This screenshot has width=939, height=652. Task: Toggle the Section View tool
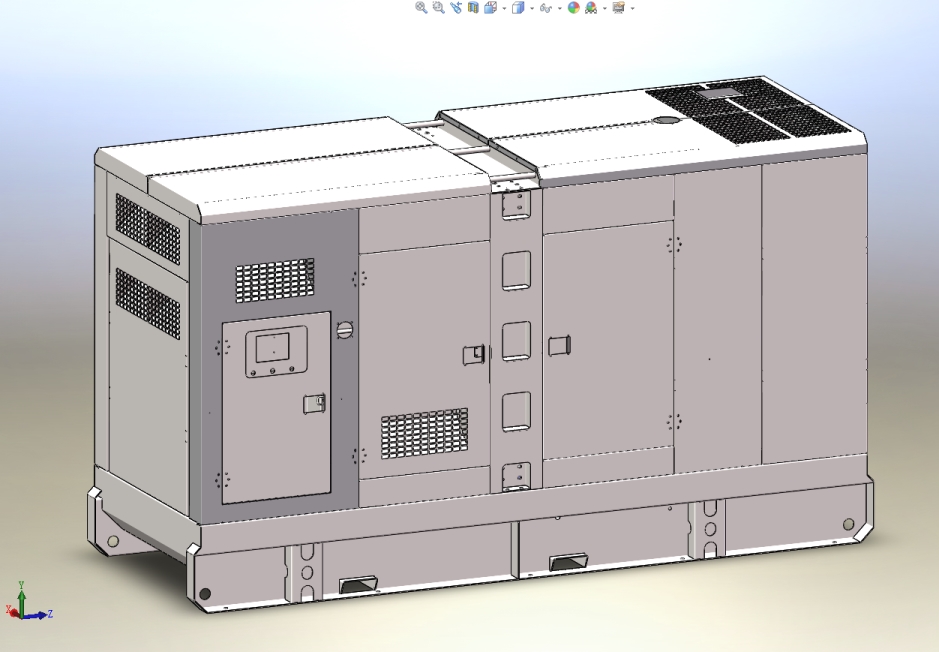473,7
